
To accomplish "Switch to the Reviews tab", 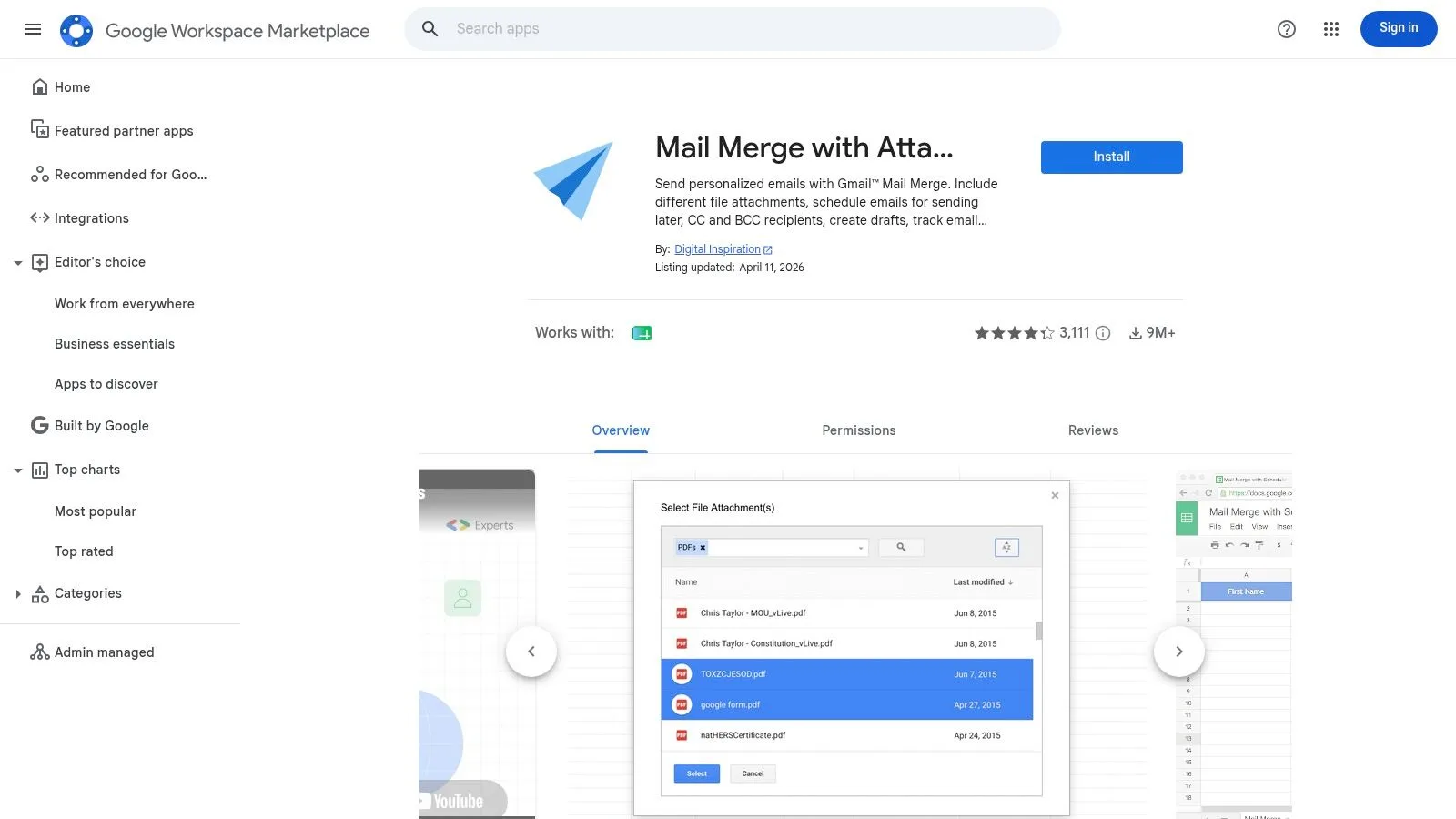I will 1093,430.
